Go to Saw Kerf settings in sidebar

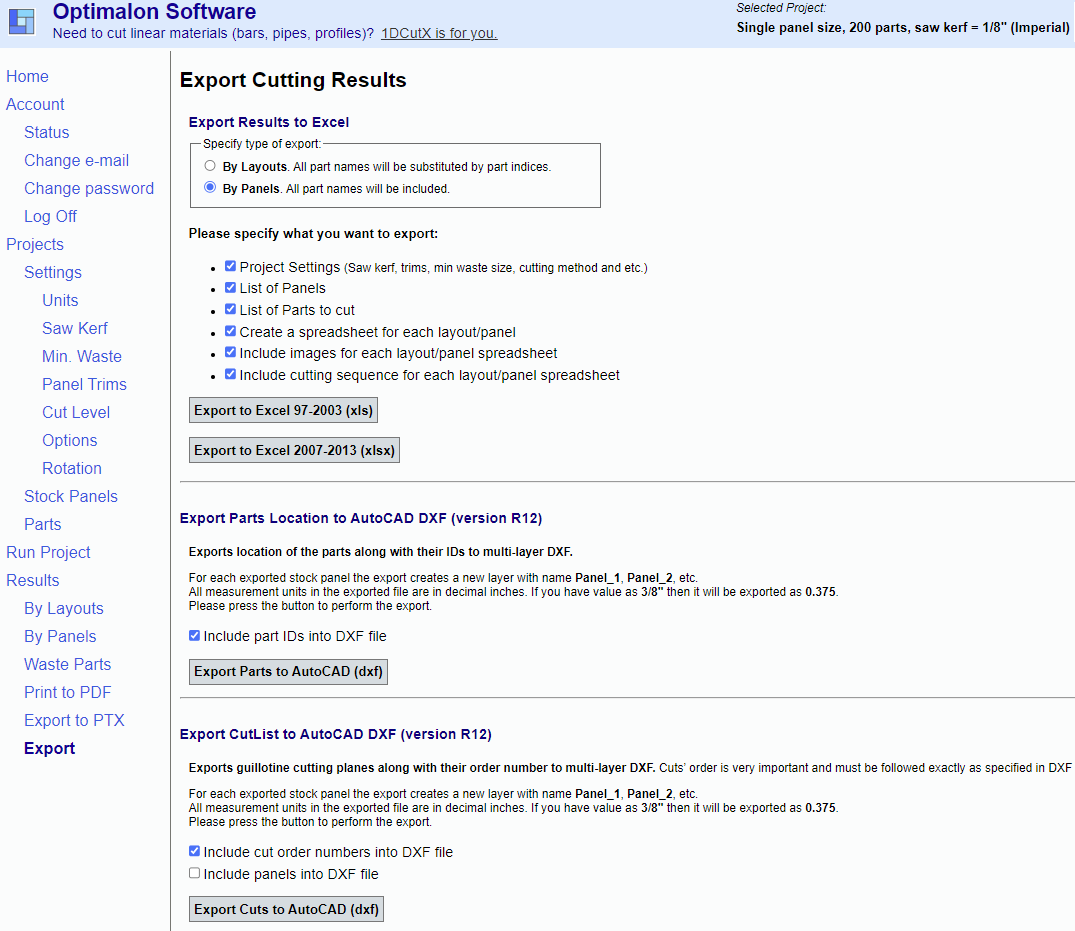[74, 328]
